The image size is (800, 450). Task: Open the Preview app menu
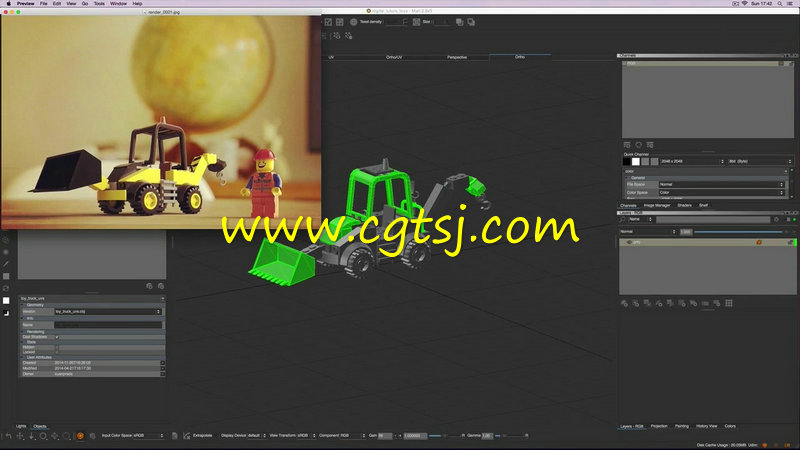[25, 4]
